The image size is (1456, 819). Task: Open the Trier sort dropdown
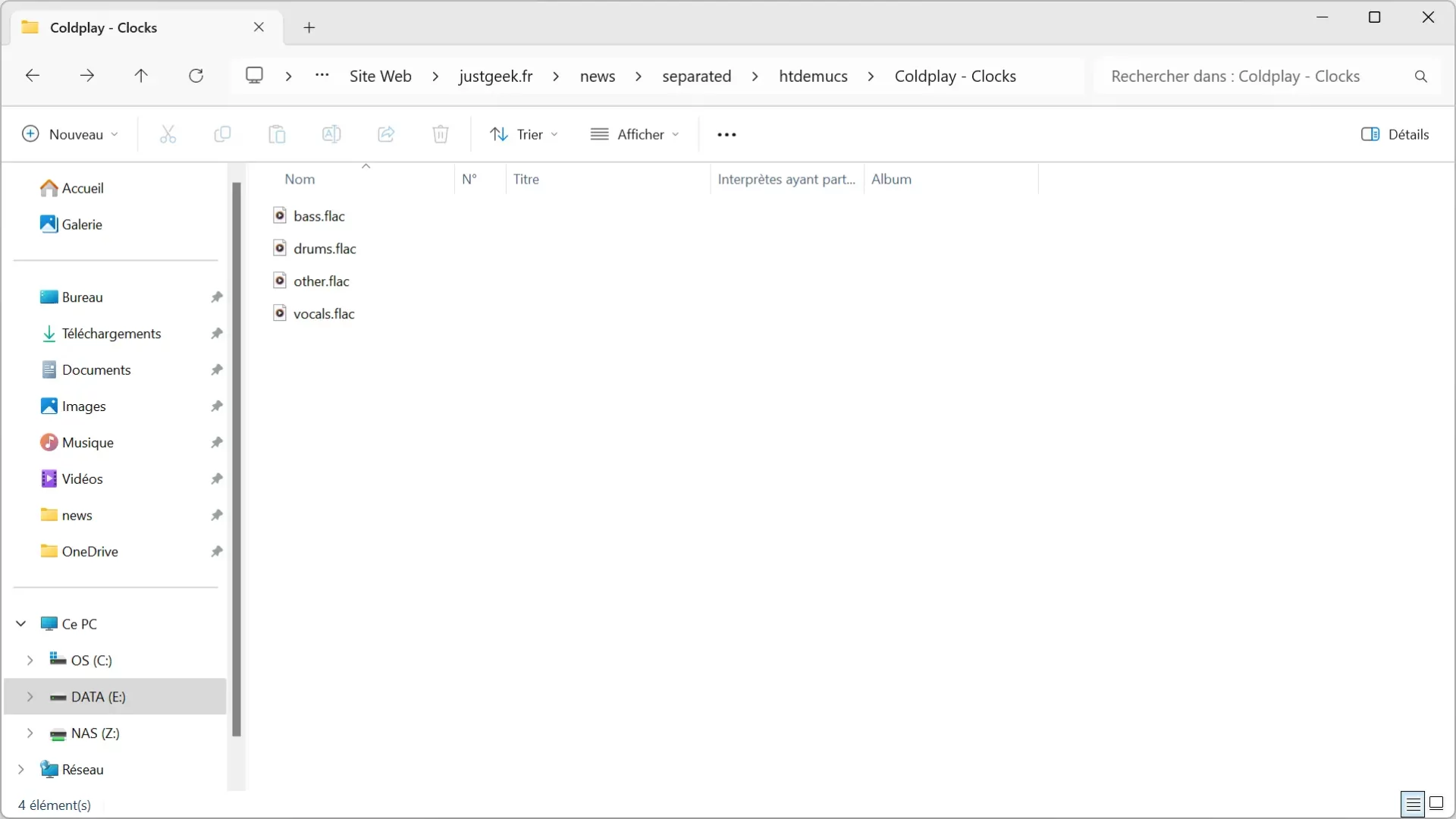point(525,134)
